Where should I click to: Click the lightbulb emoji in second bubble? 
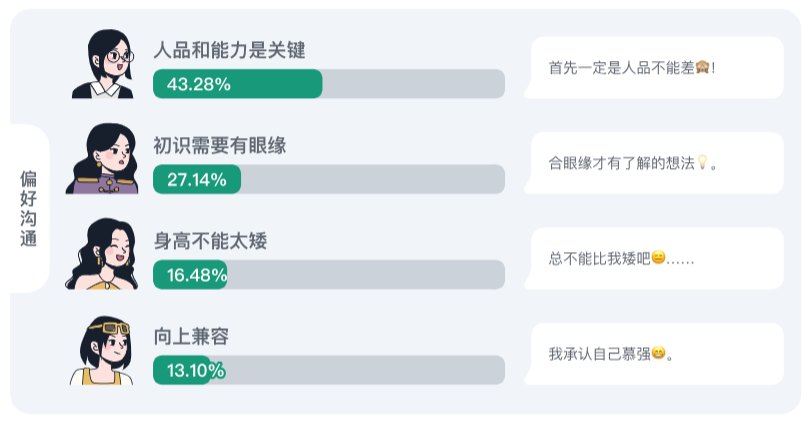pos(702,162)
